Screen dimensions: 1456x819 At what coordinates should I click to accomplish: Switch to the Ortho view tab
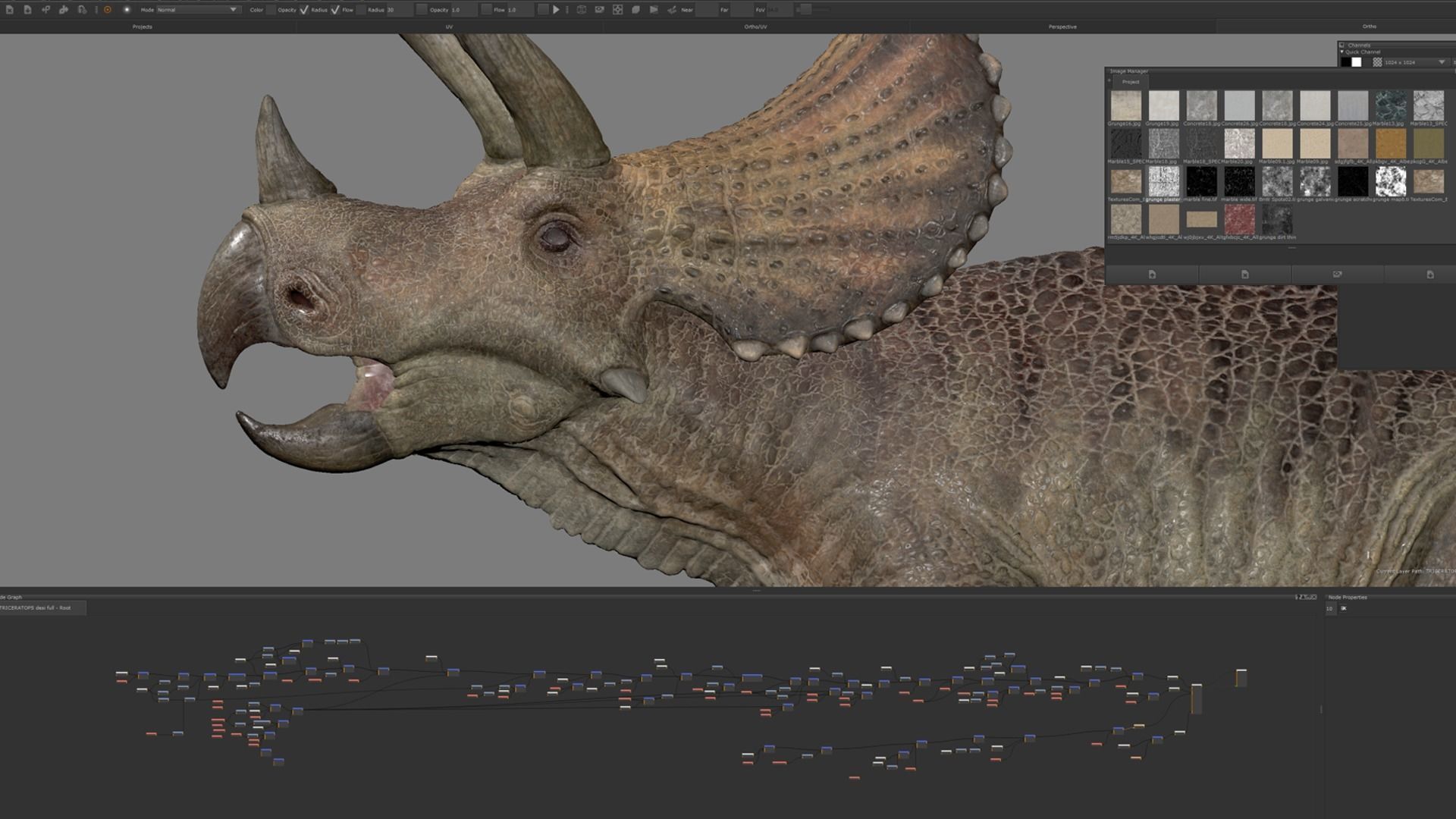1370,27
